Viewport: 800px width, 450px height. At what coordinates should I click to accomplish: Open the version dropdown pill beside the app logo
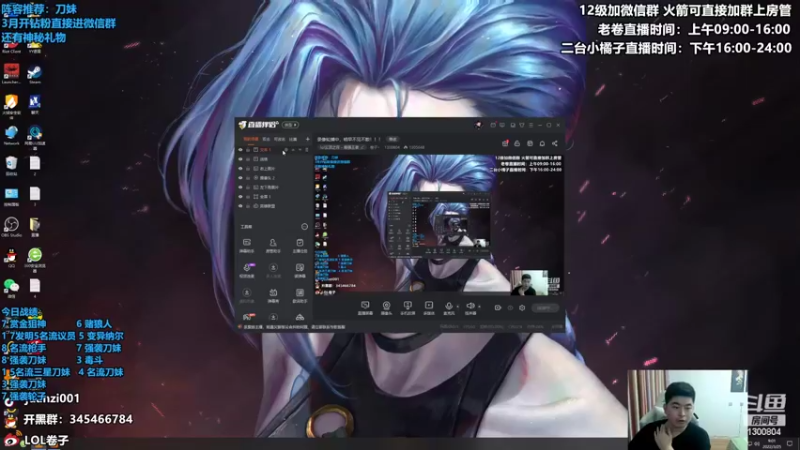[x=290, y=125]
